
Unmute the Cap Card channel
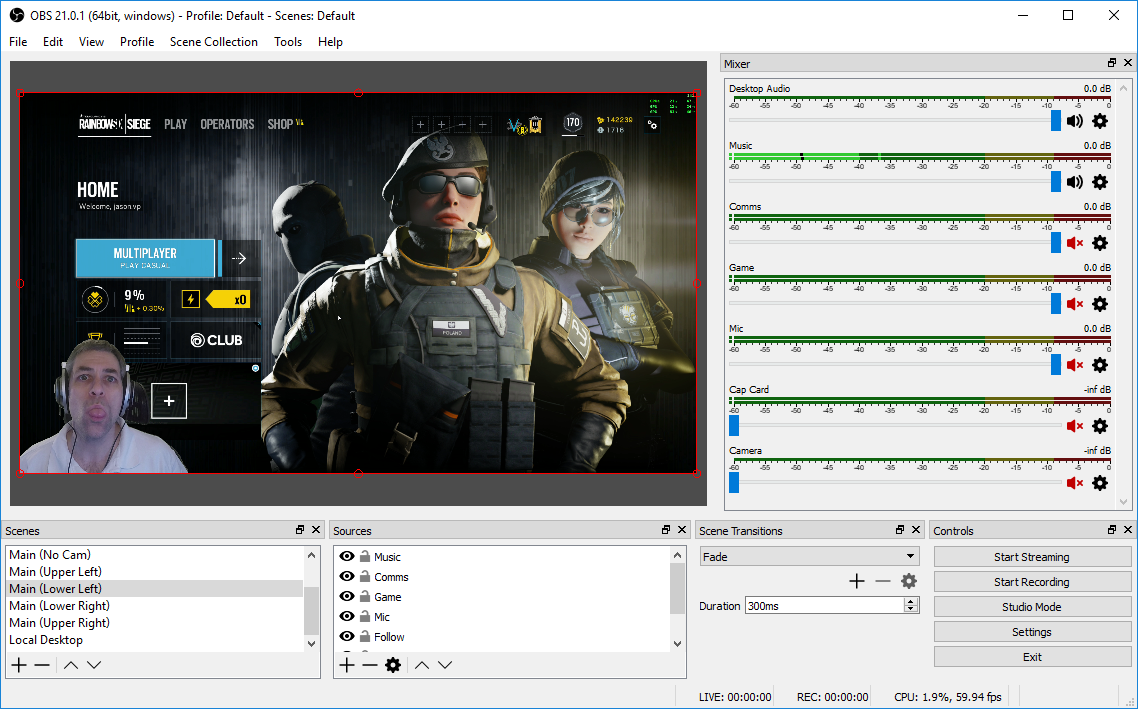point(1074,426)
